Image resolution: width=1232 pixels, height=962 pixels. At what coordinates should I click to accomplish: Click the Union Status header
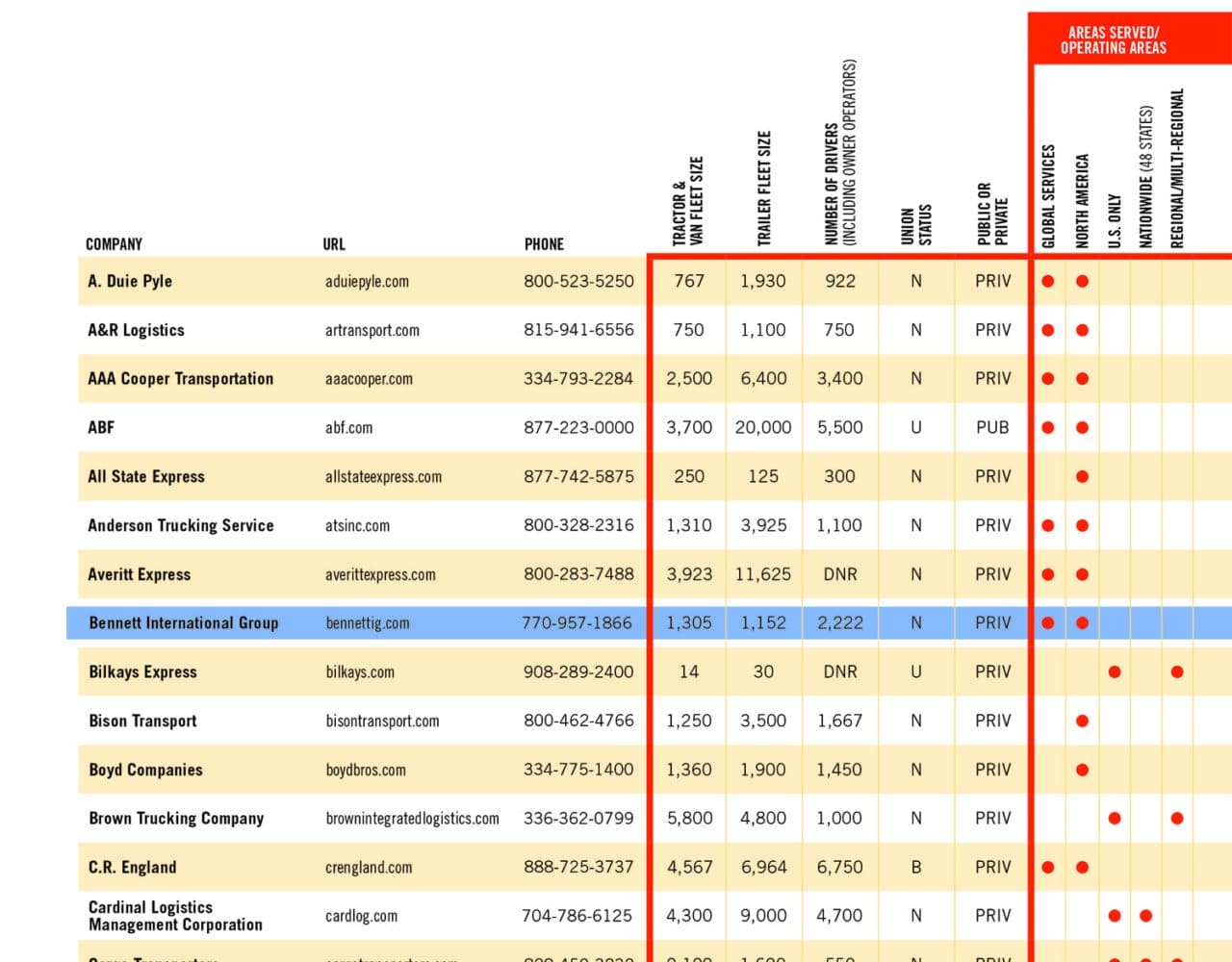tap(915, 225)
